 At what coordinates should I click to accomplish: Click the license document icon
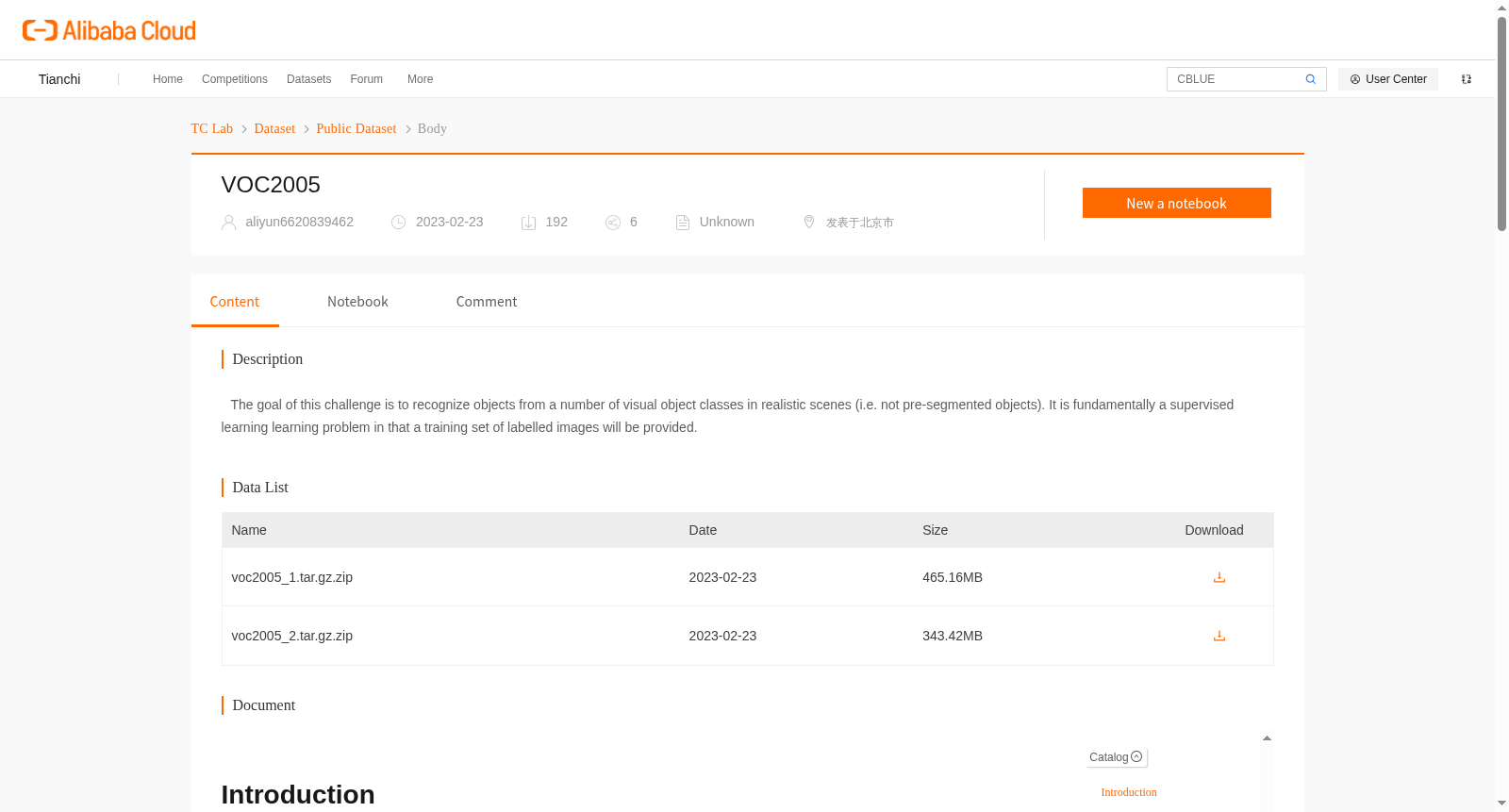click(683, 223)
